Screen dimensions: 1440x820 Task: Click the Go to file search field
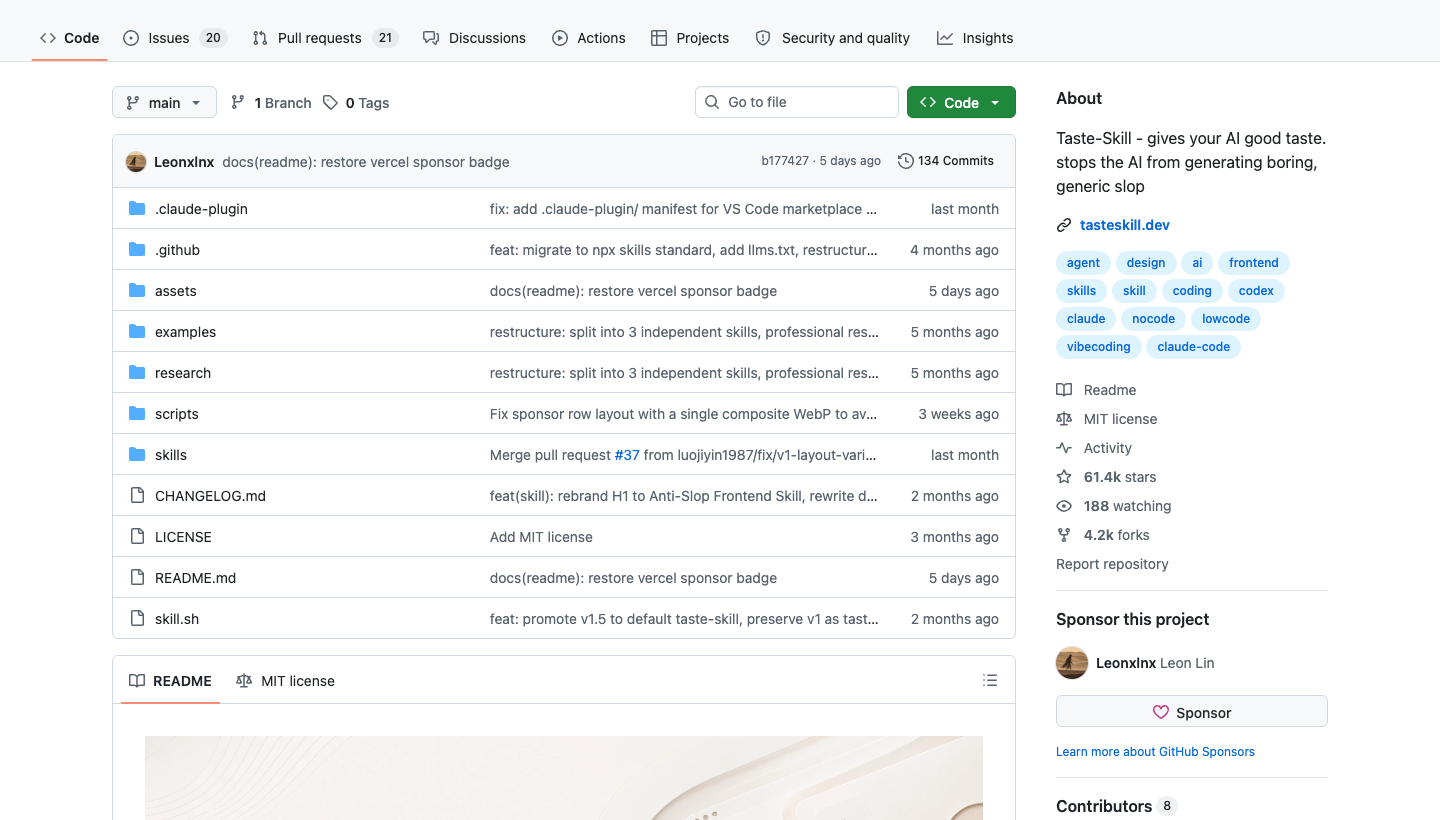(797, 102)
